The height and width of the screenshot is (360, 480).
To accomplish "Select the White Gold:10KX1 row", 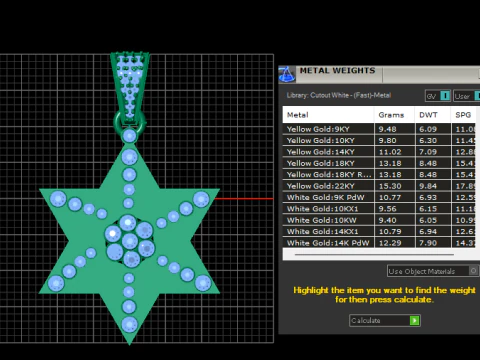I will (x=379, y=209).
